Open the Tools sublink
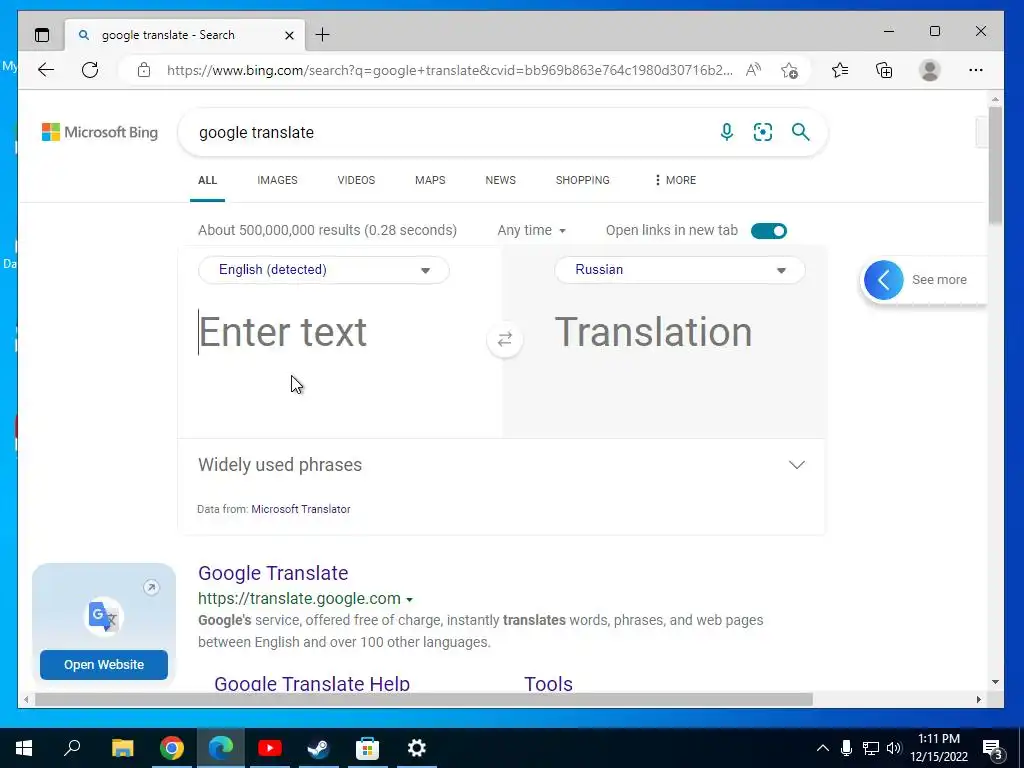 549,683
